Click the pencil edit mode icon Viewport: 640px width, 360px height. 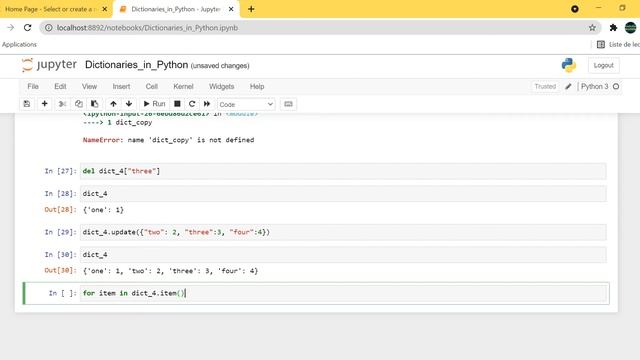(568, 87)
